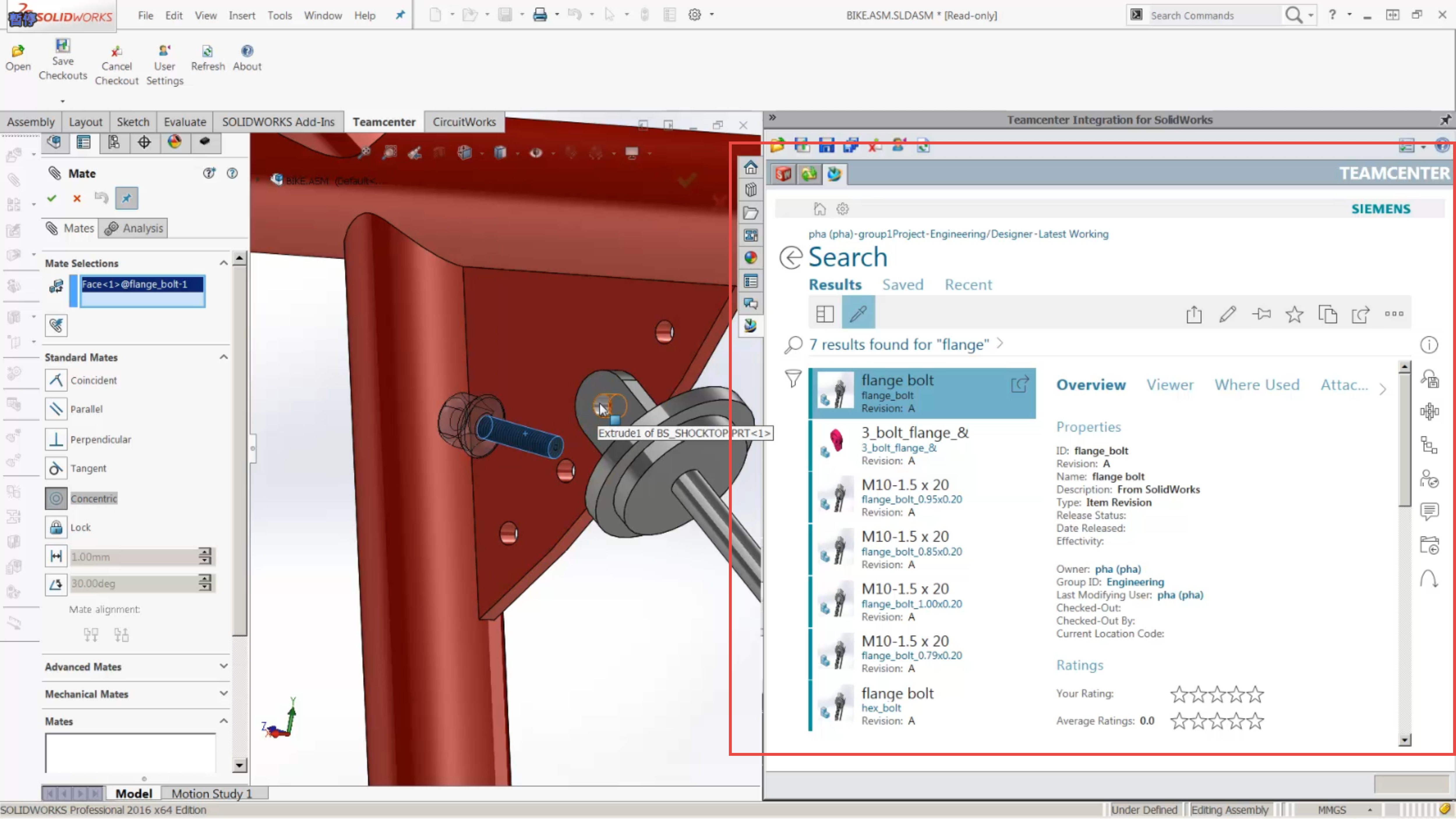Add to favorites with the star icon
The width and height of the screenshot is (1456, 819).
[x=1294, y=314]
